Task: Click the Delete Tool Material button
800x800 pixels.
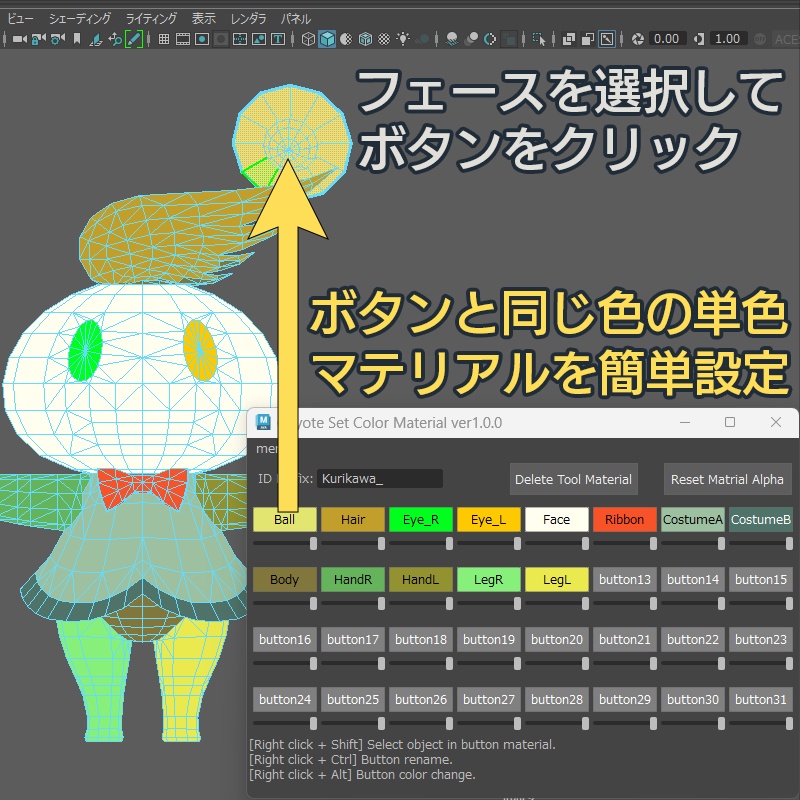Action: (573, 479)
